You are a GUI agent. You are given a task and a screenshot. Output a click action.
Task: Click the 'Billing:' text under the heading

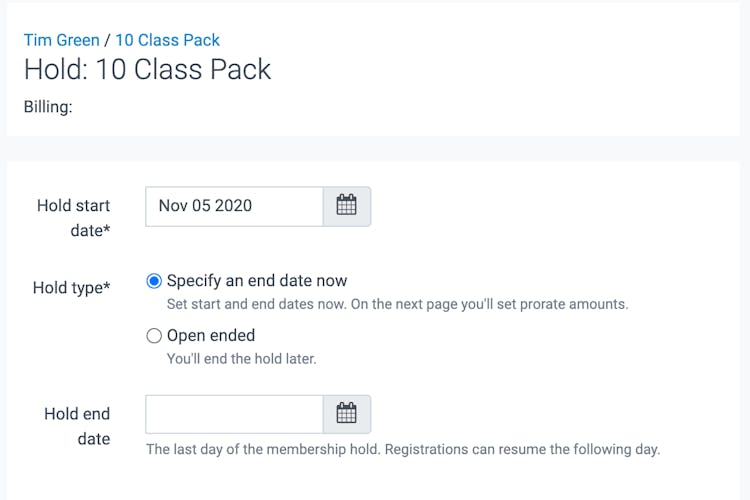coord(48,106)
